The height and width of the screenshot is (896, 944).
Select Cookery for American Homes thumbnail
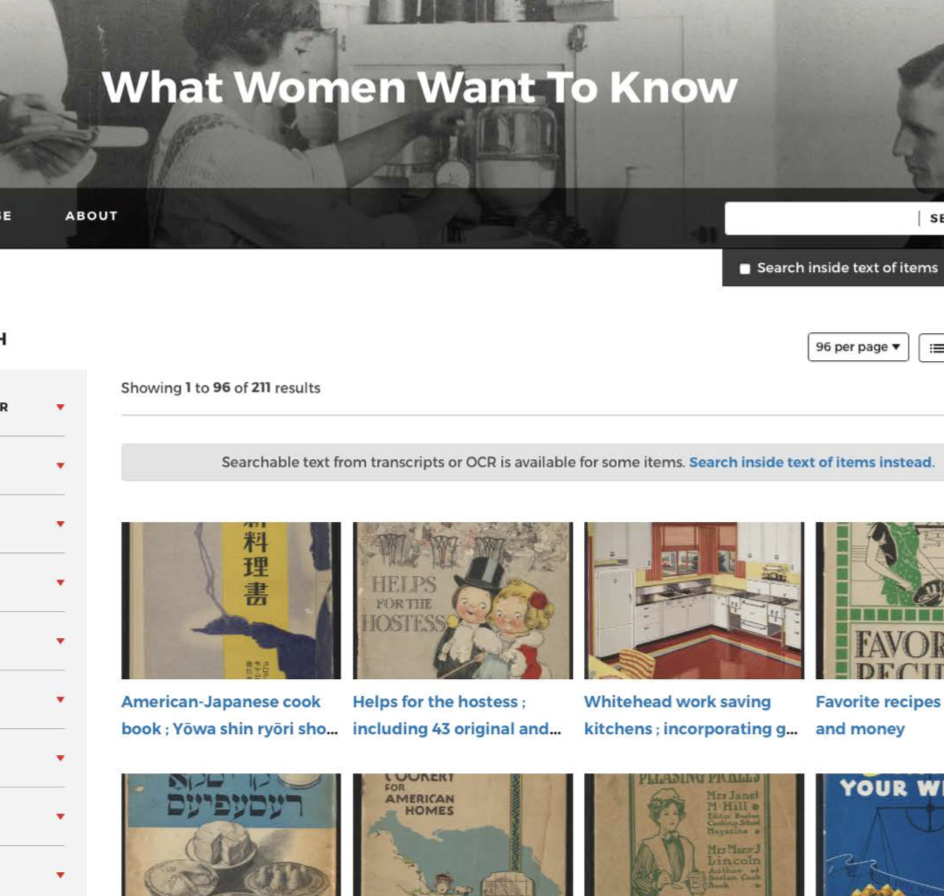click(463, 835)
